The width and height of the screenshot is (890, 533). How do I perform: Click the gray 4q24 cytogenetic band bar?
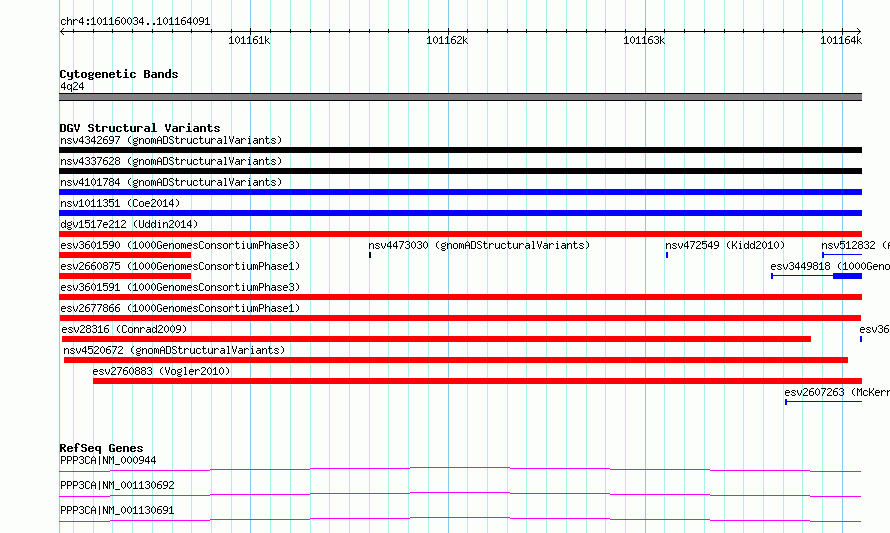point(460,97)
